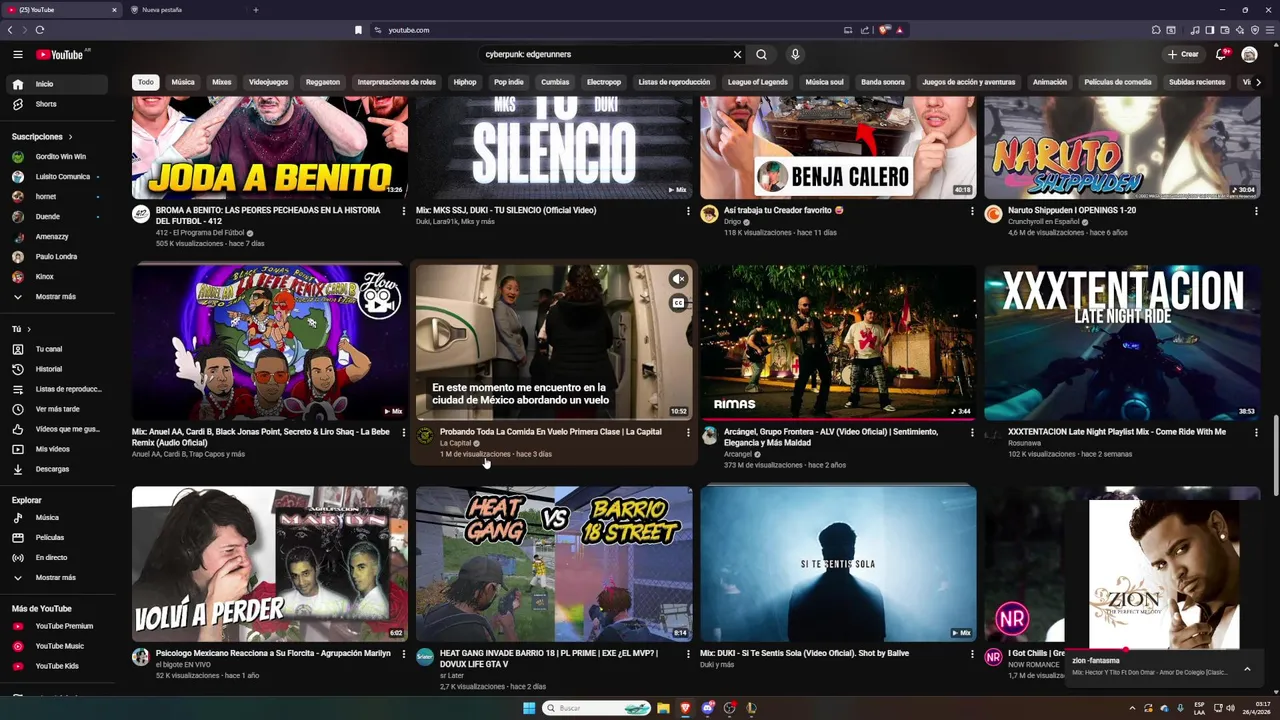The height and width of the screenshot is (720, 1280).
Task: Open YouTube Kids link
Action: 56,666
